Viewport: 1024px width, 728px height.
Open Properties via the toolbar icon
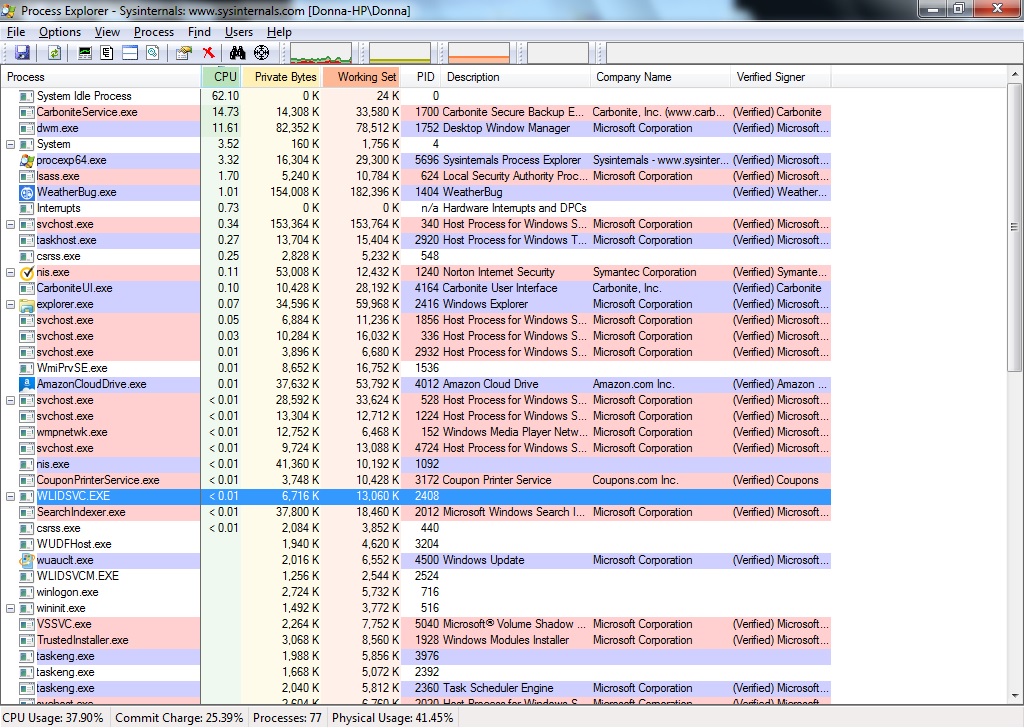click(x=184, y=53)
